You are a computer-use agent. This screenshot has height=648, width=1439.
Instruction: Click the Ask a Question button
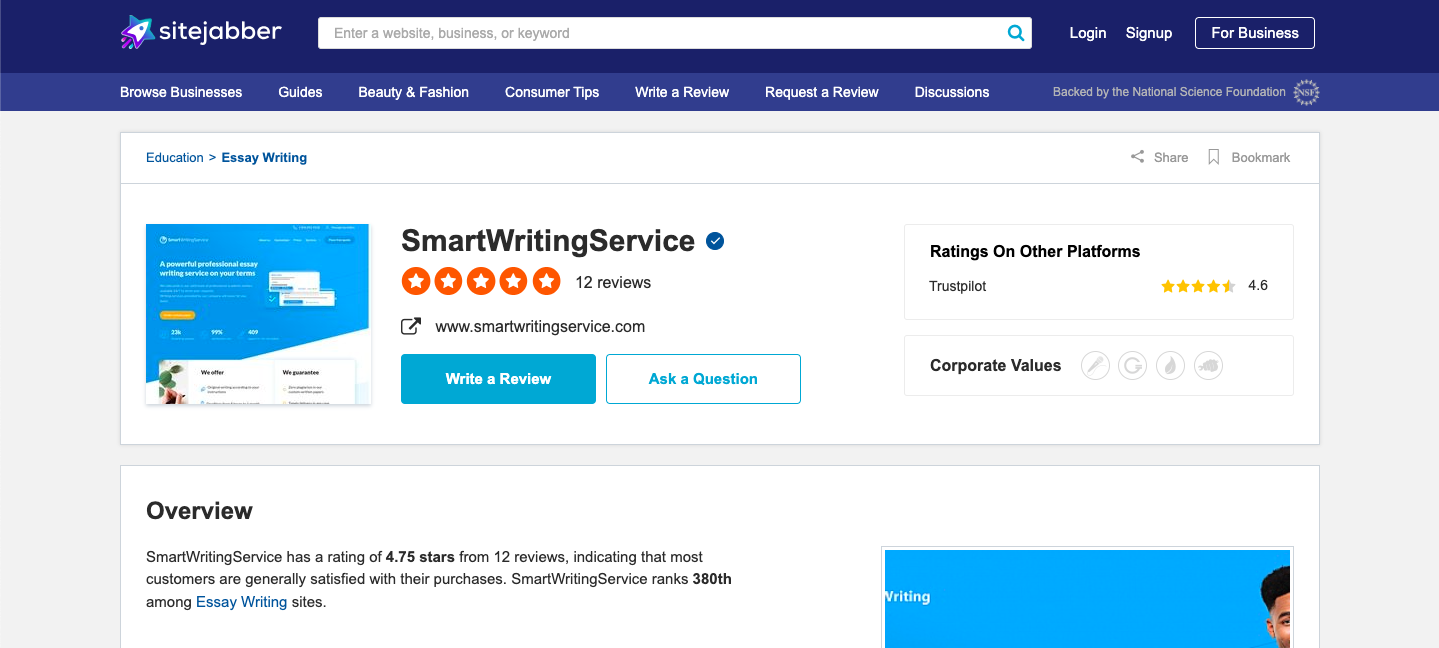coord(702,379)
